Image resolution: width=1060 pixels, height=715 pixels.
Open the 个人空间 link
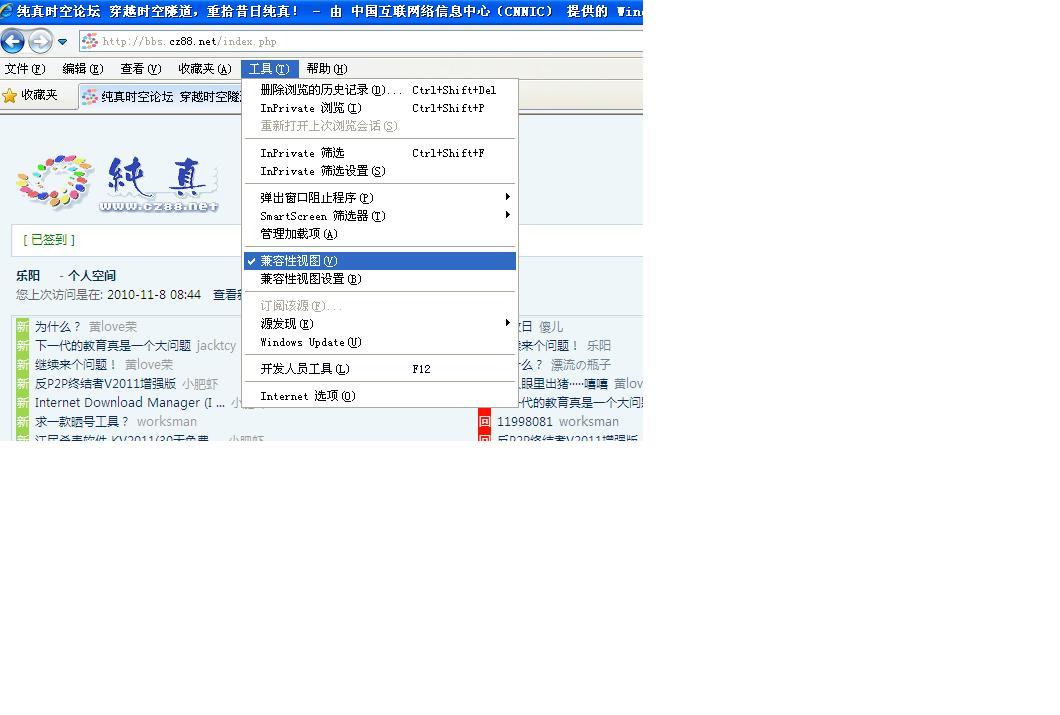pos(92,276)
